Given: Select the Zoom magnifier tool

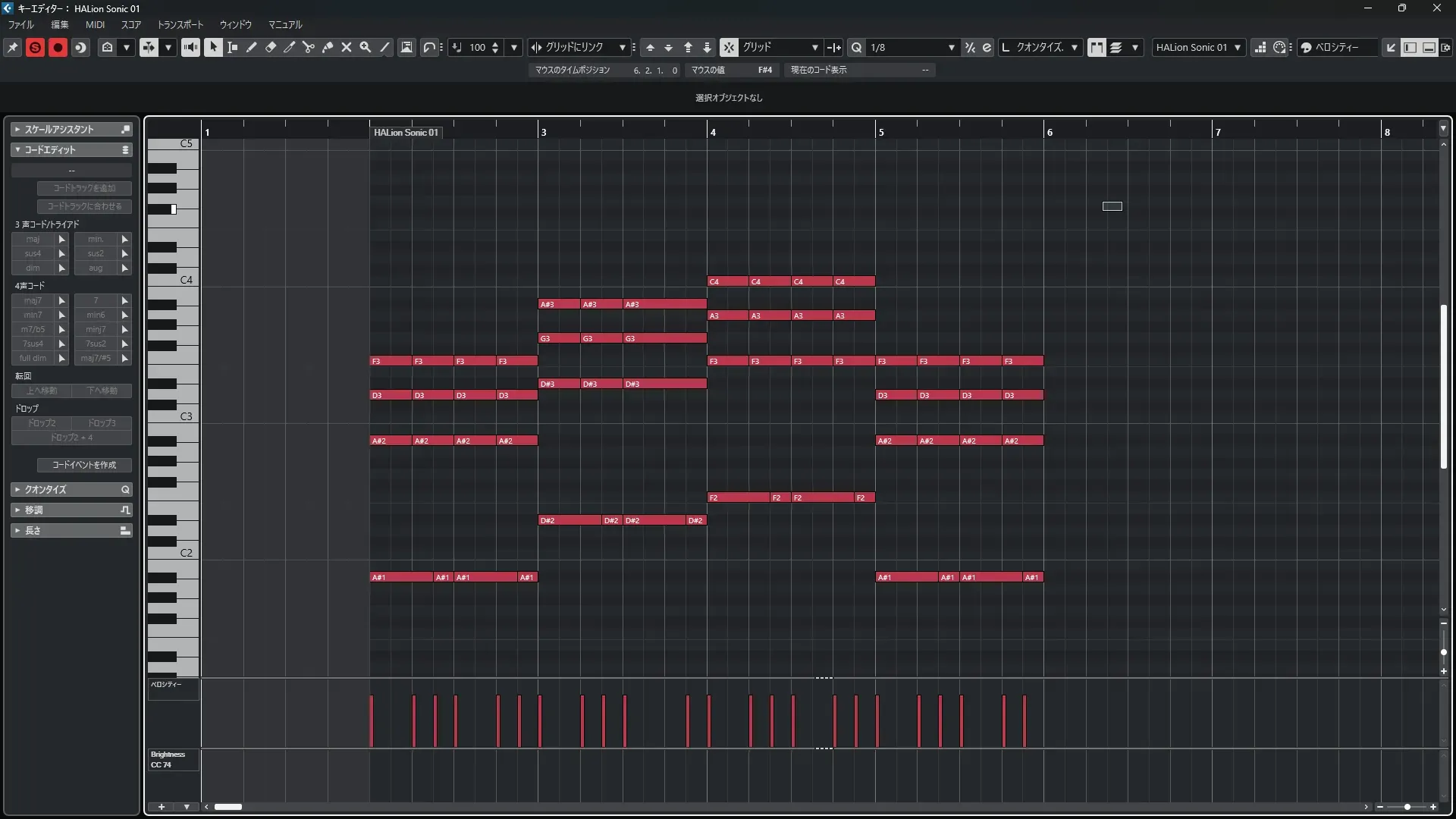Looking at the screenshot, I should click(366, 47).
